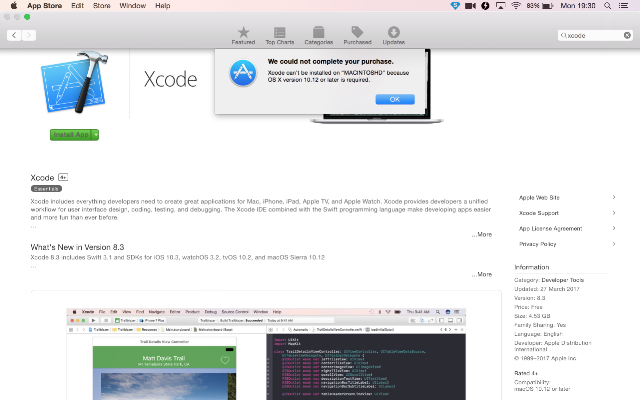Screen dimensions: 640x400
Task: Open the Purchased tag tab
Action: point(357,36)
